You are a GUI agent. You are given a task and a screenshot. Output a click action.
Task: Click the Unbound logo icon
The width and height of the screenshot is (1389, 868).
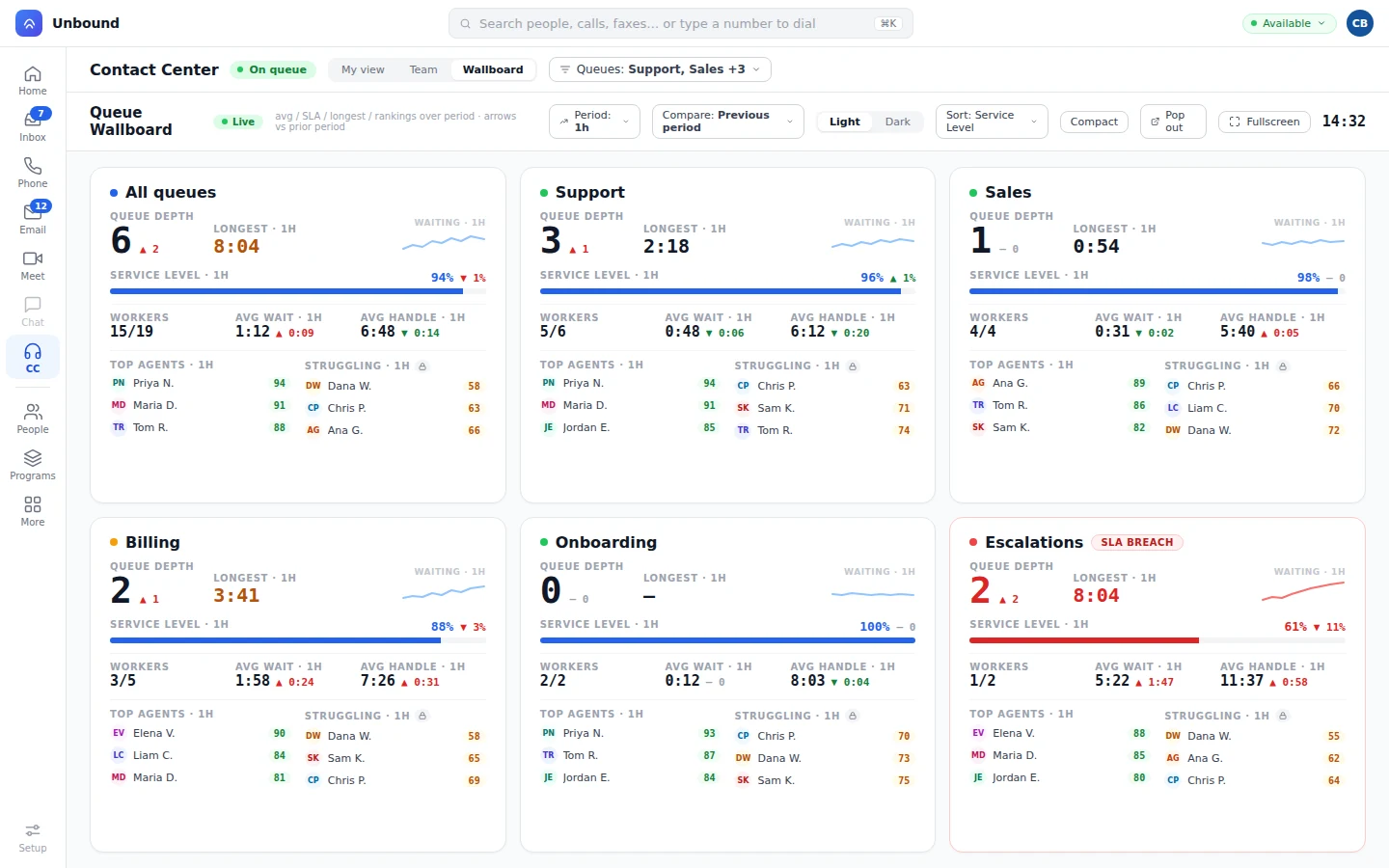click(x=29, y=23)
